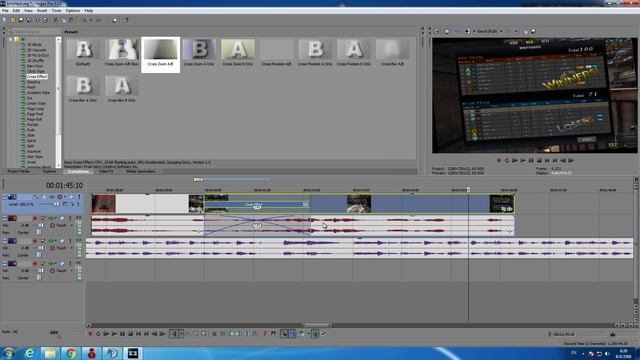Select Page Peel in the transitions list
640x360 pixels.
[x=35, y=114]
